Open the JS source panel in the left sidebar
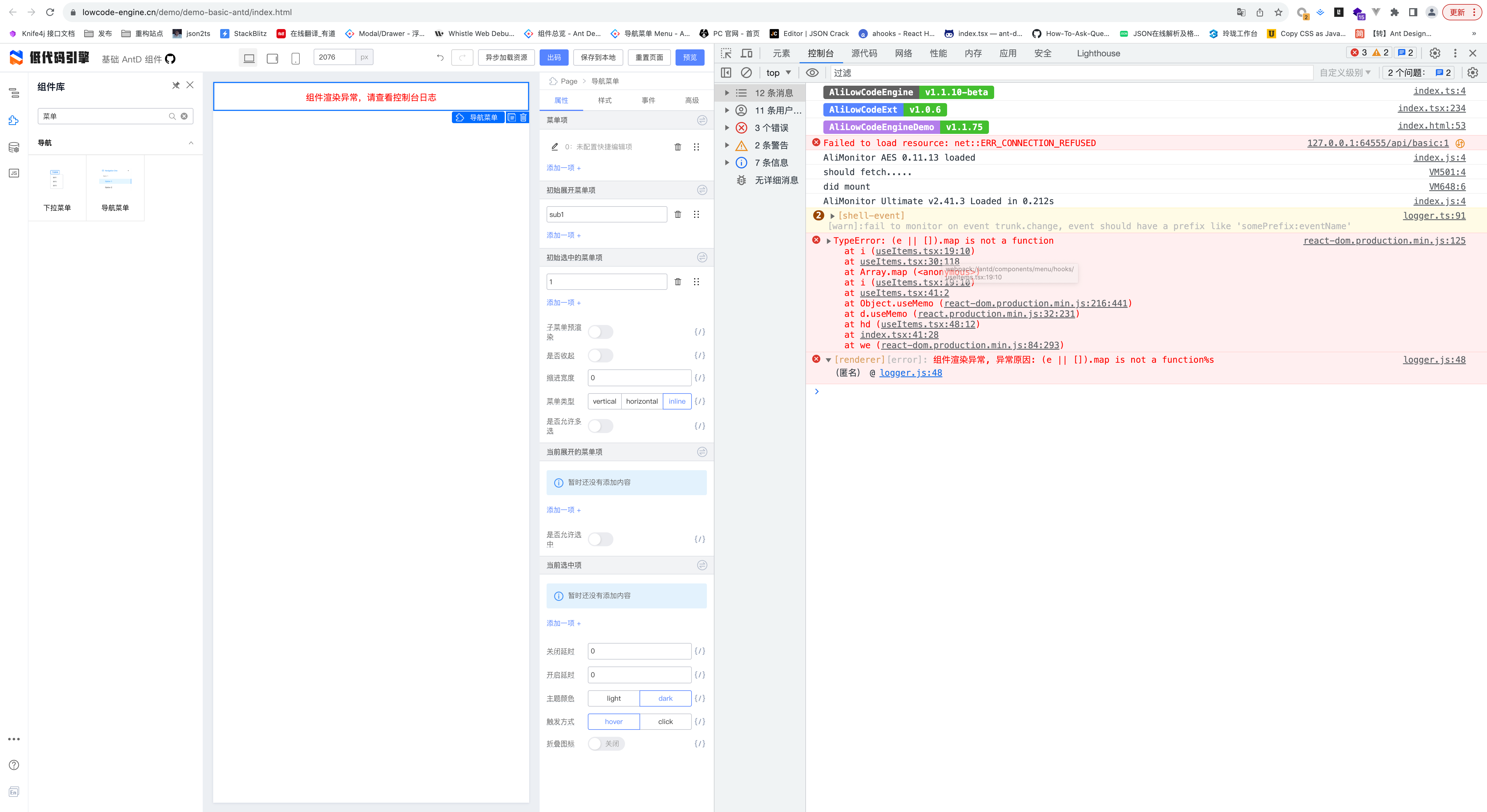This screenshot has height=812, width=1487. [x=14, y=173]
